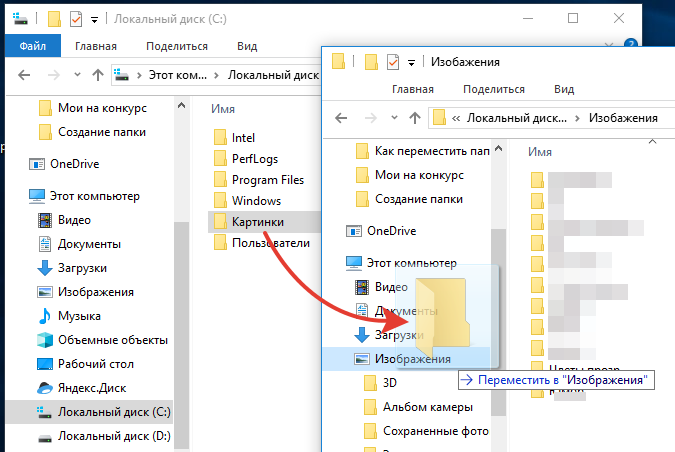Click new folder icon in Изображения title bar
675x452 pixels.
(x=371, y=62)
